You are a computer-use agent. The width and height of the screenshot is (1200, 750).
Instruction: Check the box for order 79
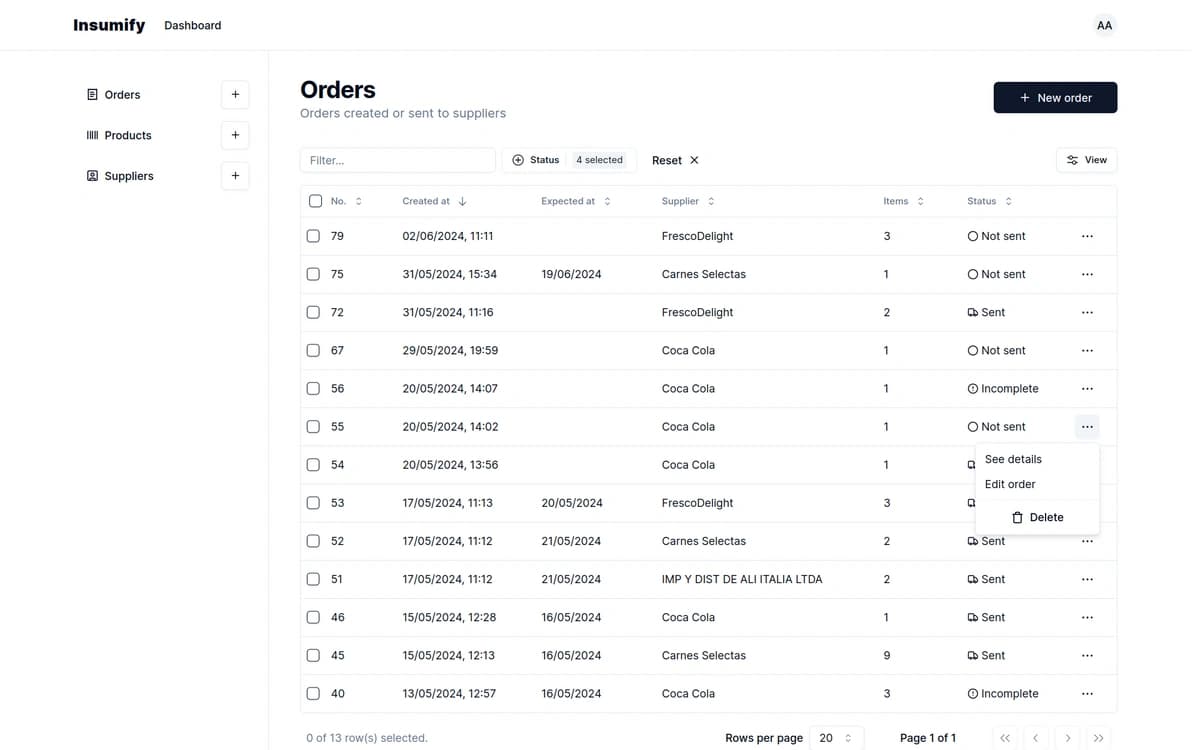(x=313, y=236)
